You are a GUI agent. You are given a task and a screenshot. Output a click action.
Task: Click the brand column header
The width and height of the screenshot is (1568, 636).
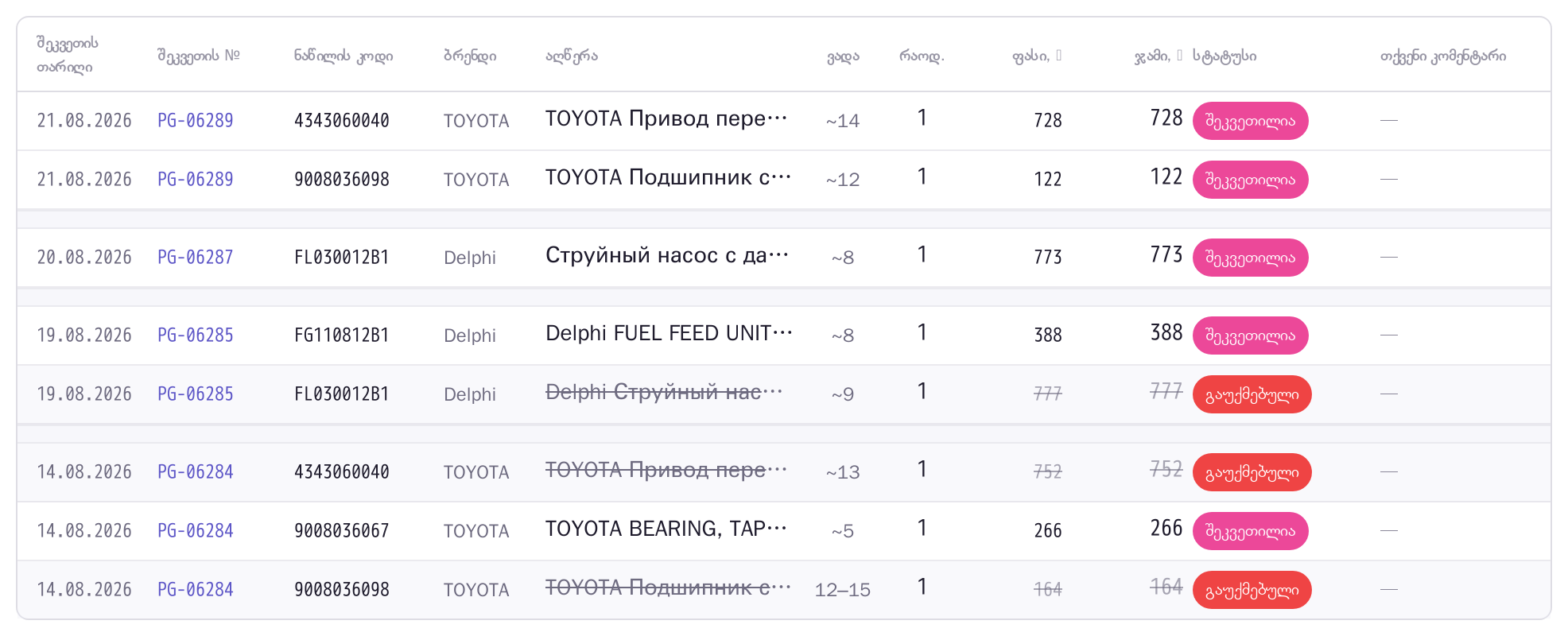tap(470, 56)
